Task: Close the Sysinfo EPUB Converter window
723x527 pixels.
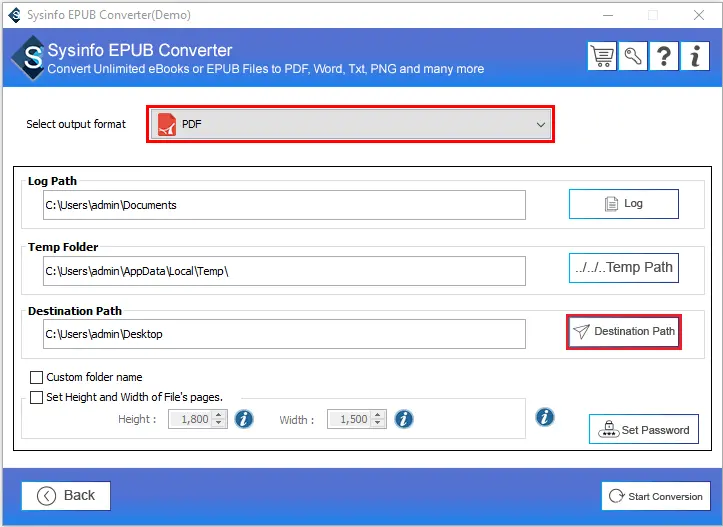Action: pyautogui.click(x=699, y=15)
